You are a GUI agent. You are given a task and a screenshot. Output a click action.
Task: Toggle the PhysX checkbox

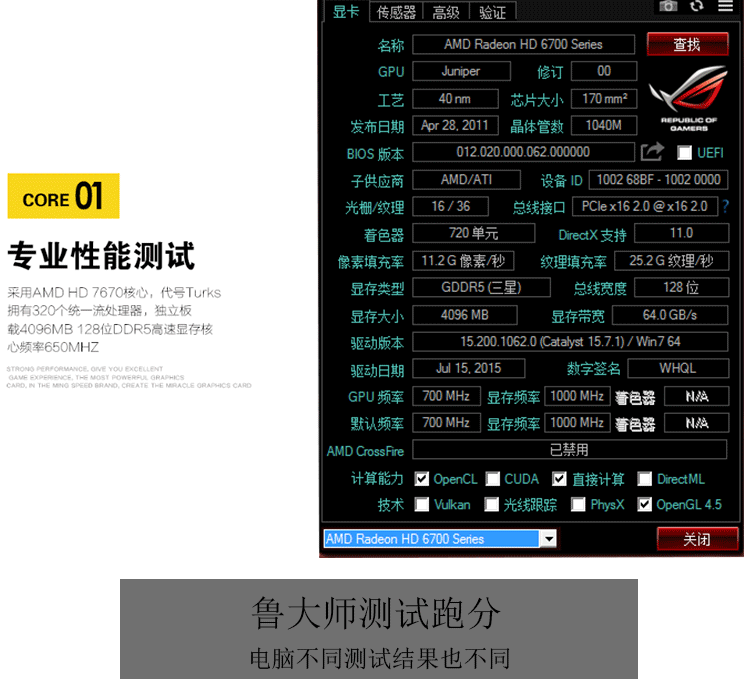point(578,504)
